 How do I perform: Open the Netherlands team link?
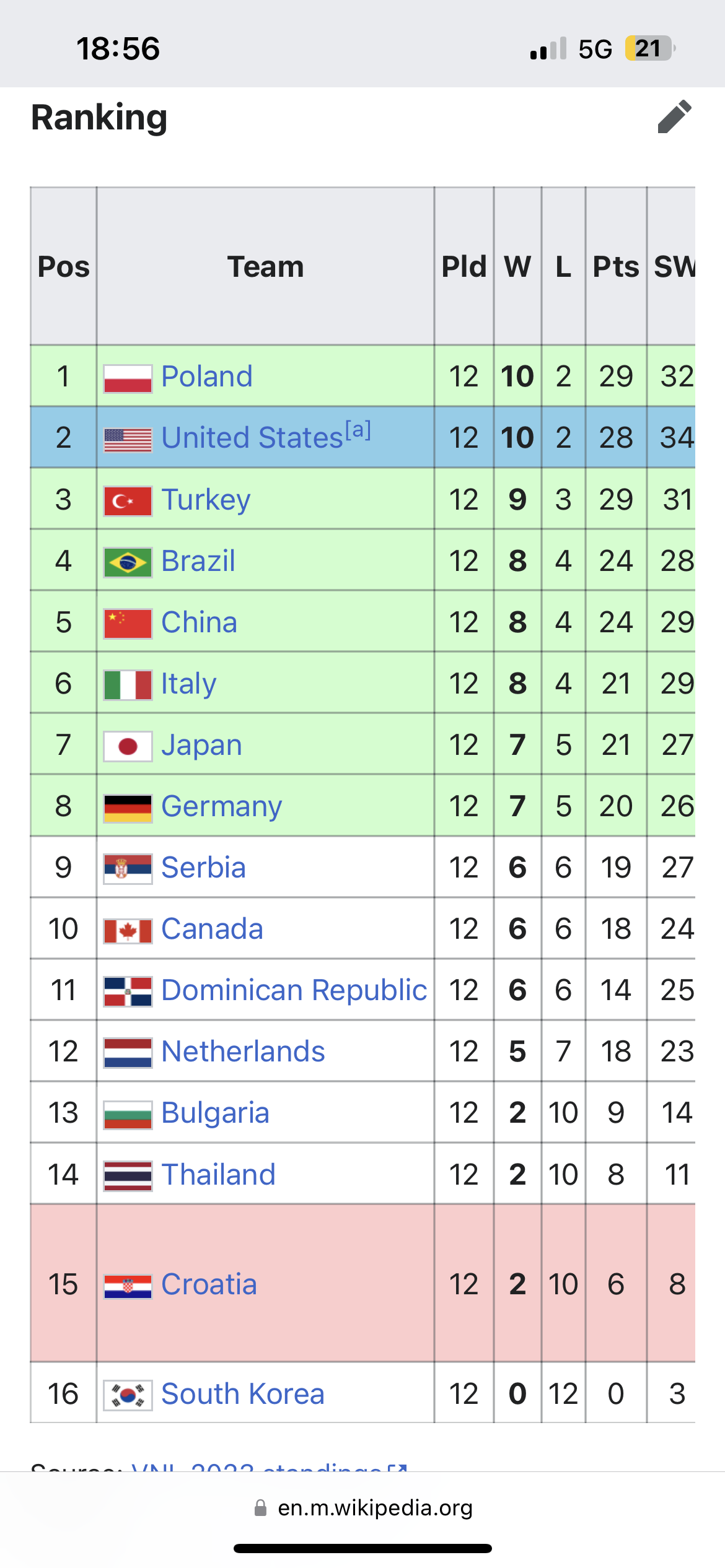[x=243, y=1051]
